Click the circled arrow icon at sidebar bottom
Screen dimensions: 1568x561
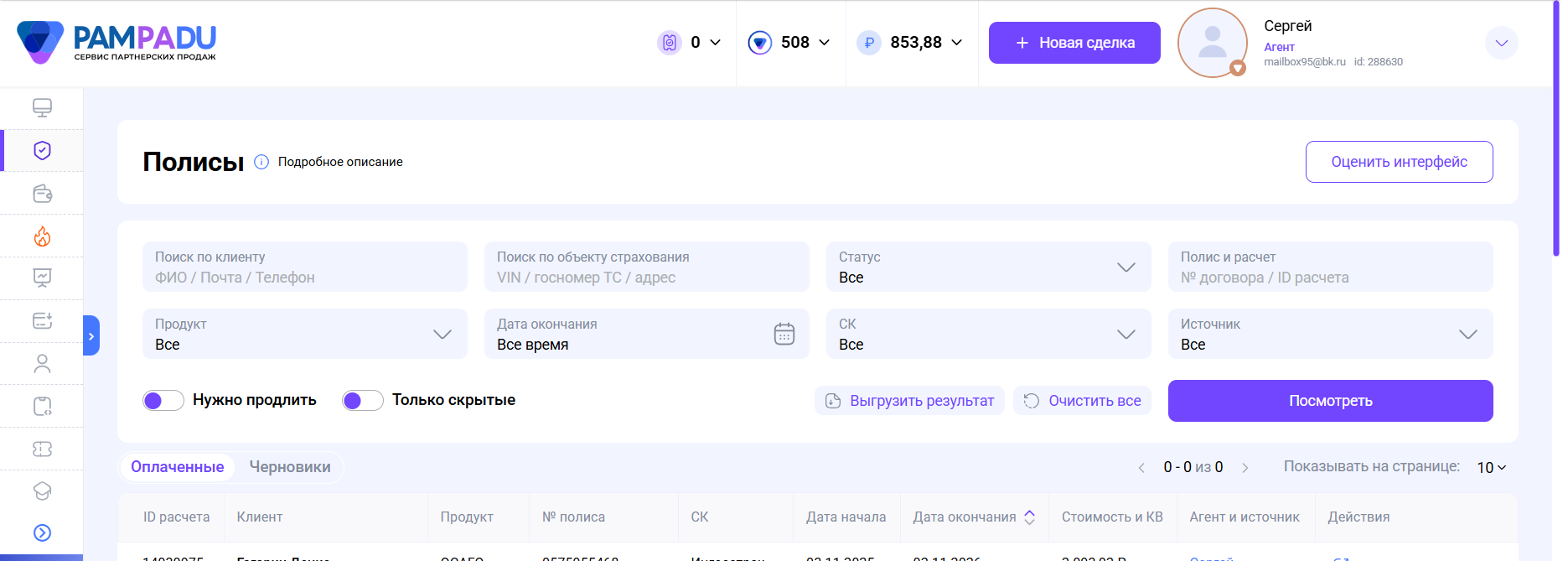point(42,532)
